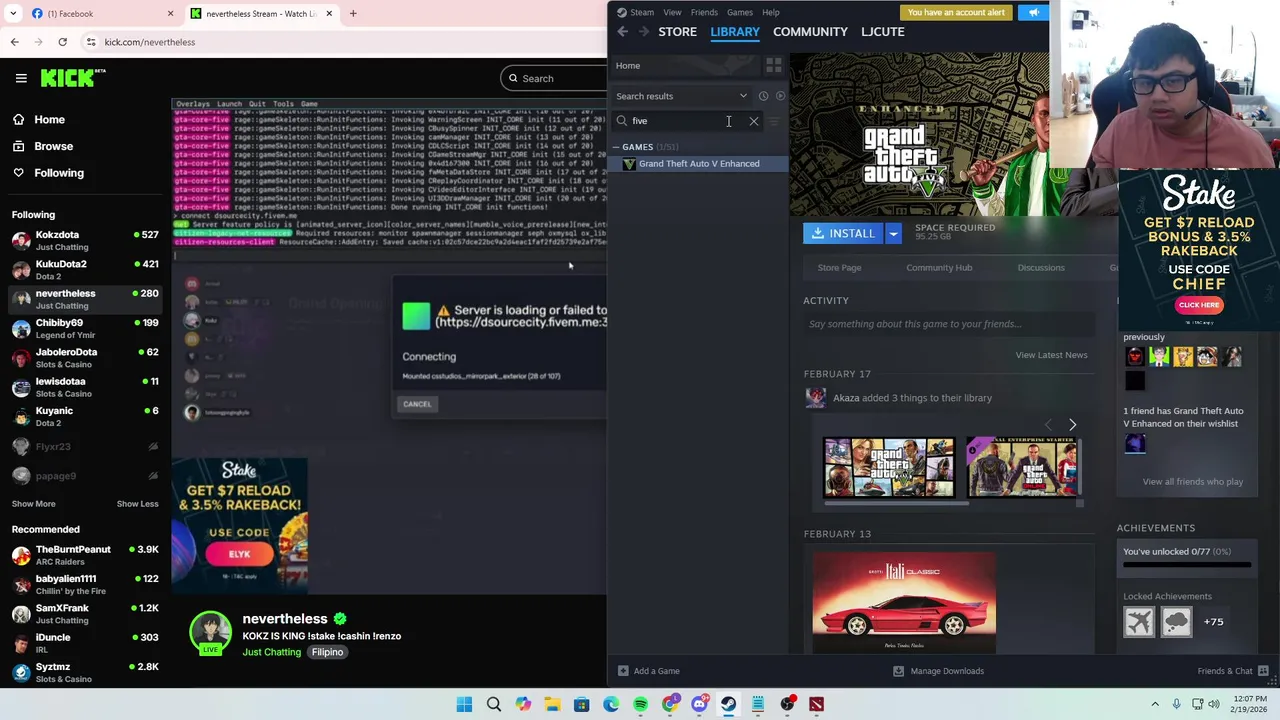Focus the Say something about this game field
1280x720 pixels.
pos(949,324)
